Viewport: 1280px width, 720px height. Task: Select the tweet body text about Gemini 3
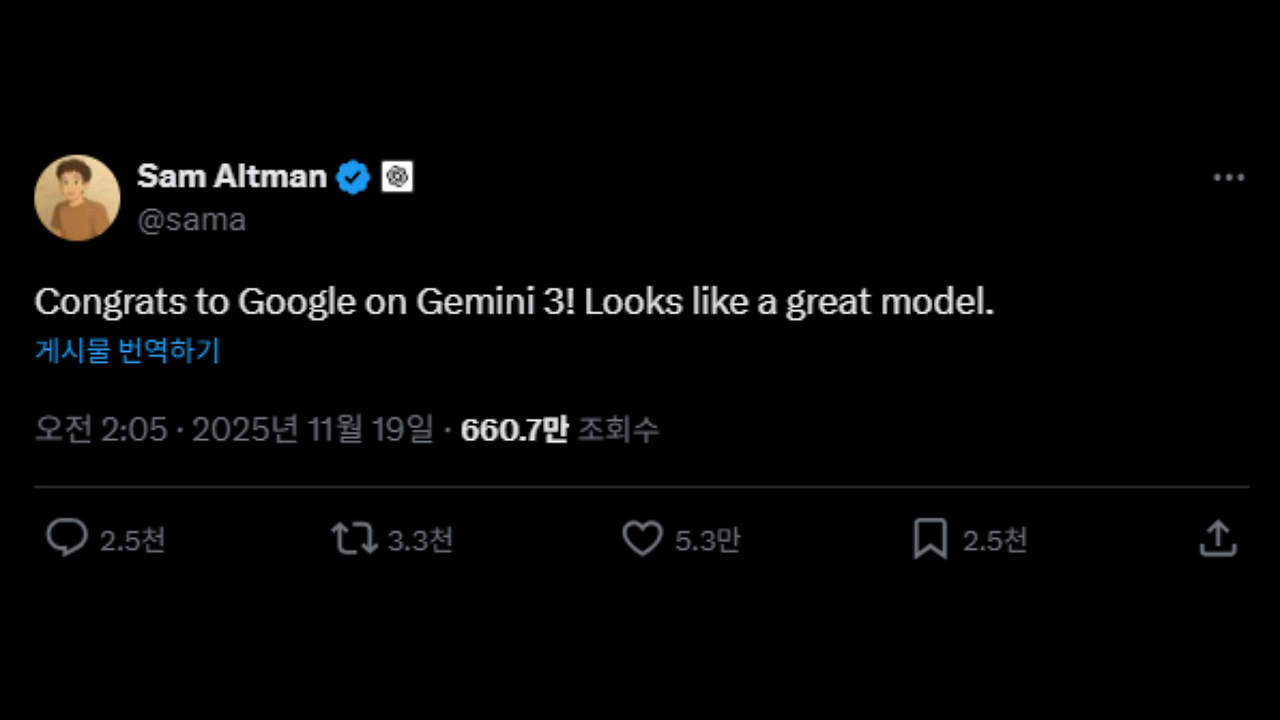tap(513, 301)
